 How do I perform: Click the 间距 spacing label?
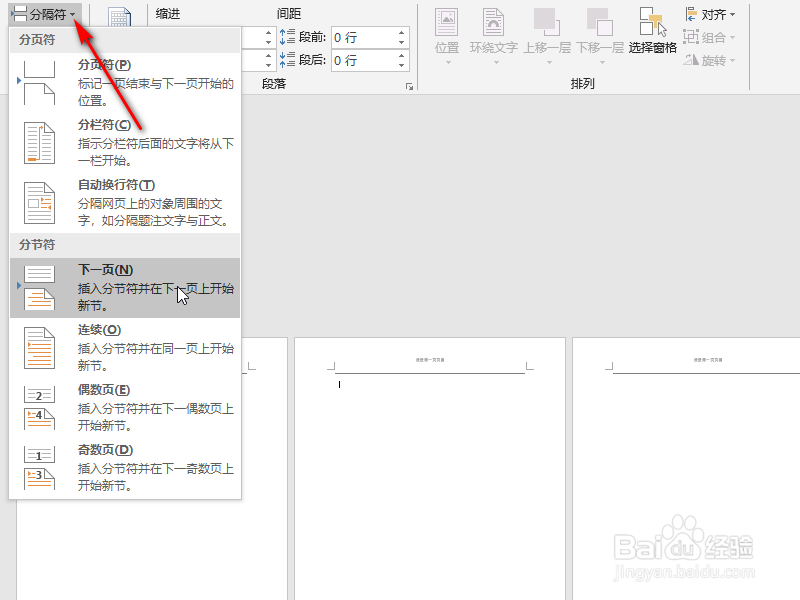(x=289, y=14)
